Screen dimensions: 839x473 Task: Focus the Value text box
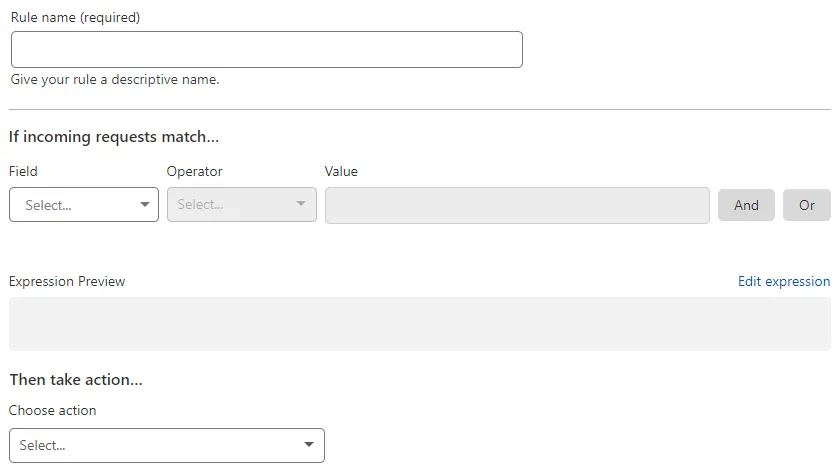(517, 205)
